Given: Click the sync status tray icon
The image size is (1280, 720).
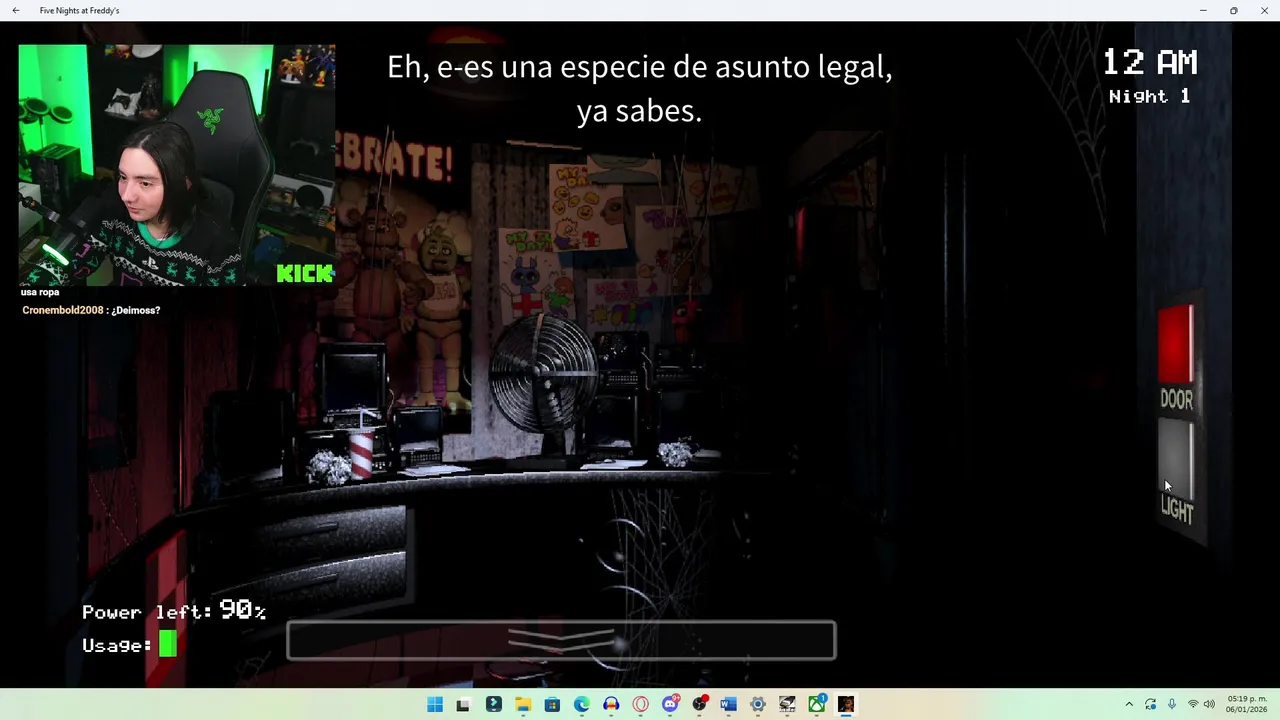Looking at the screenshot, I should pos(1150,704).
